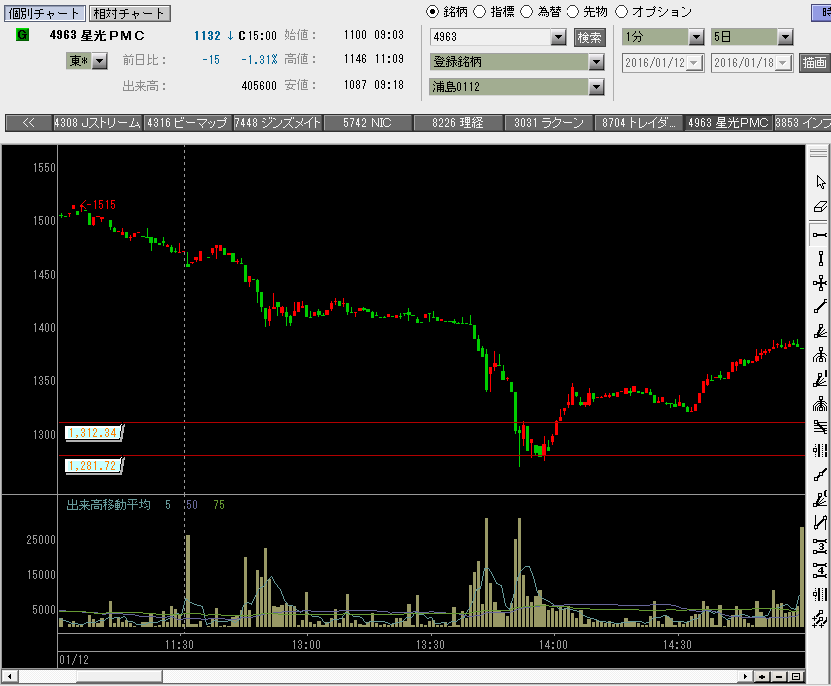The image size is (831, 686).
Task: Click the horizontal scrollbar thumb
Action: tap(119, 676)
